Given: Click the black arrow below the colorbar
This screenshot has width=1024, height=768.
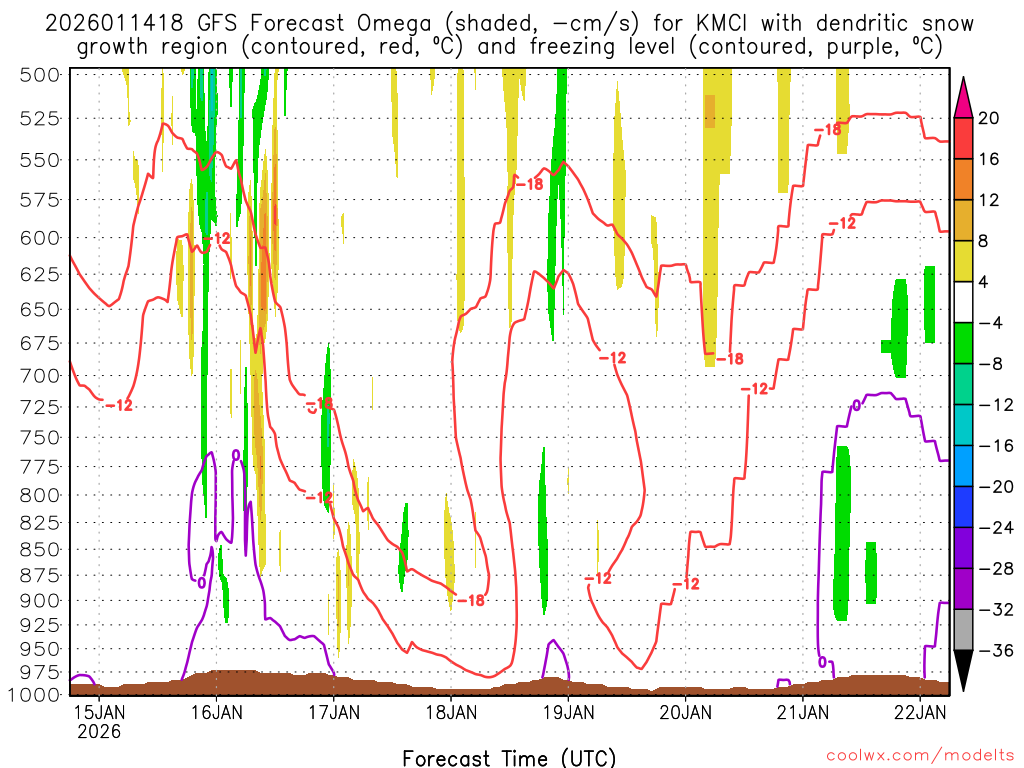Looking at the screenshot, I should coord(963,671).
